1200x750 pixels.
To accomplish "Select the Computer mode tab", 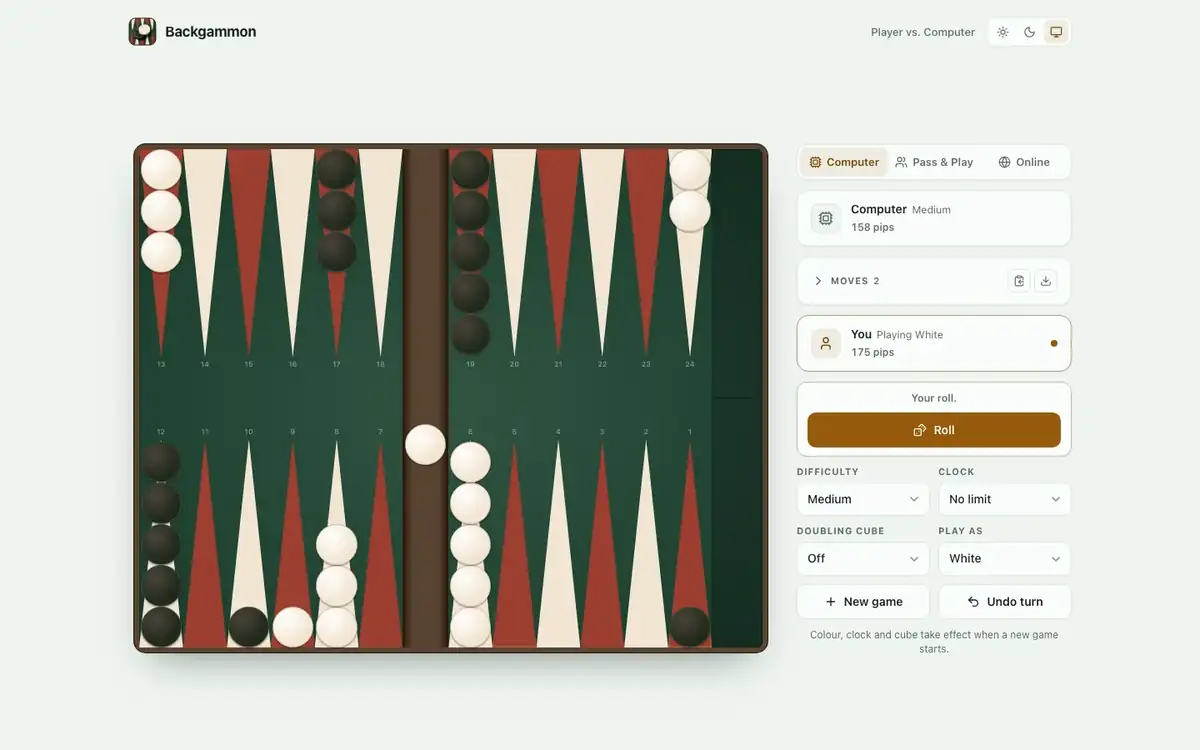I will click(x=844, y=162).
